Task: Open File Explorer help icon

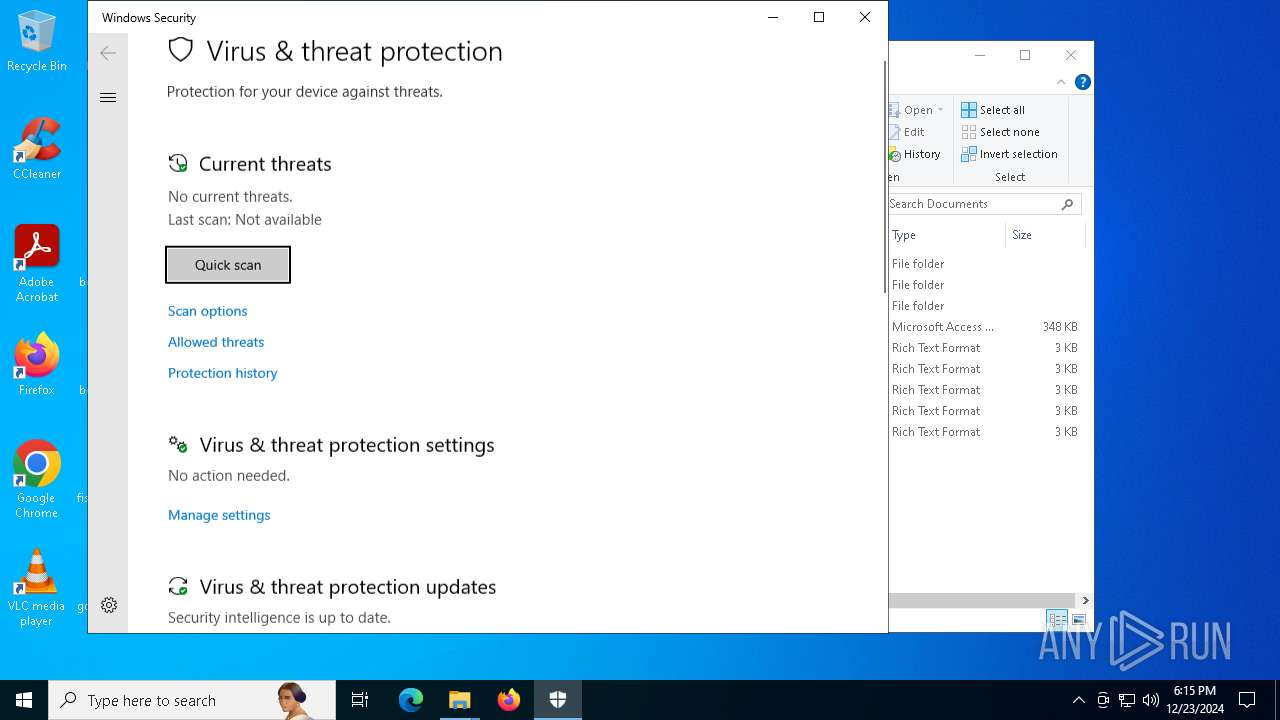Action: pos(1082,82)
